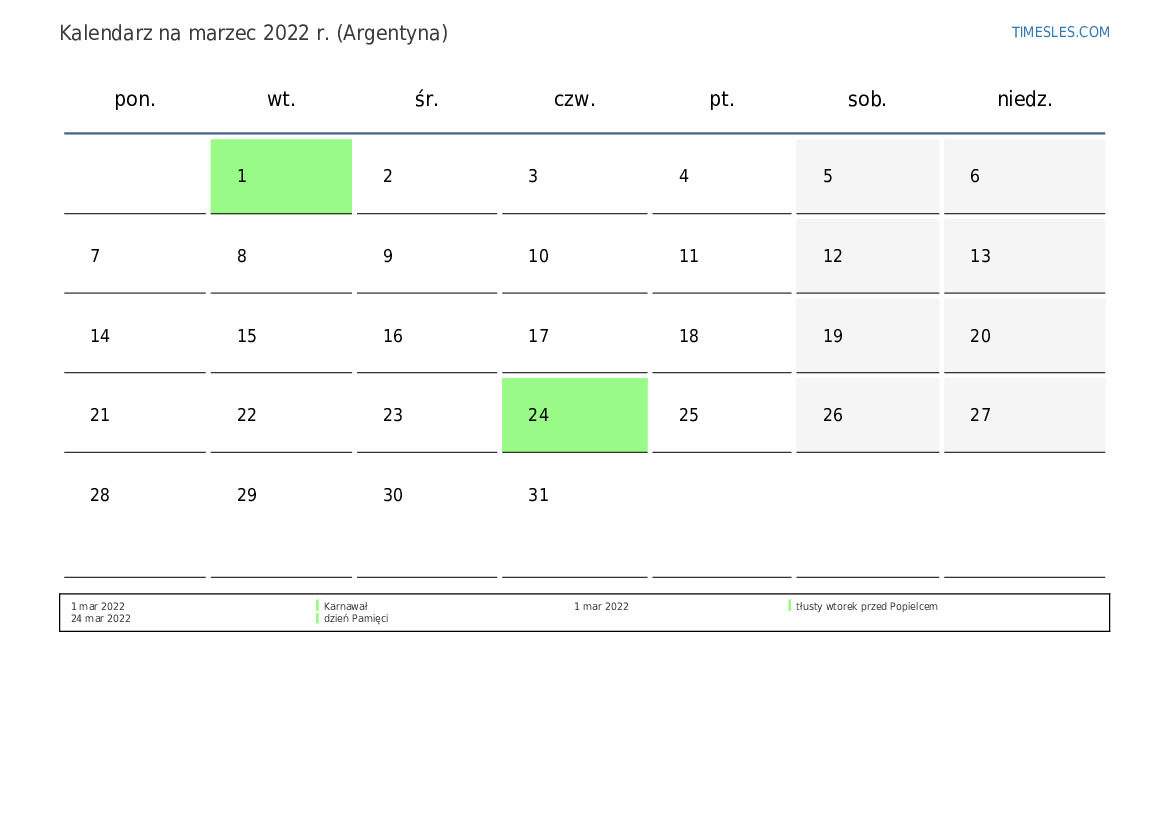Screen dimensions: 1169x827
Task: Click the '24 mar 2022' legend date
Action: click(101, 618)
